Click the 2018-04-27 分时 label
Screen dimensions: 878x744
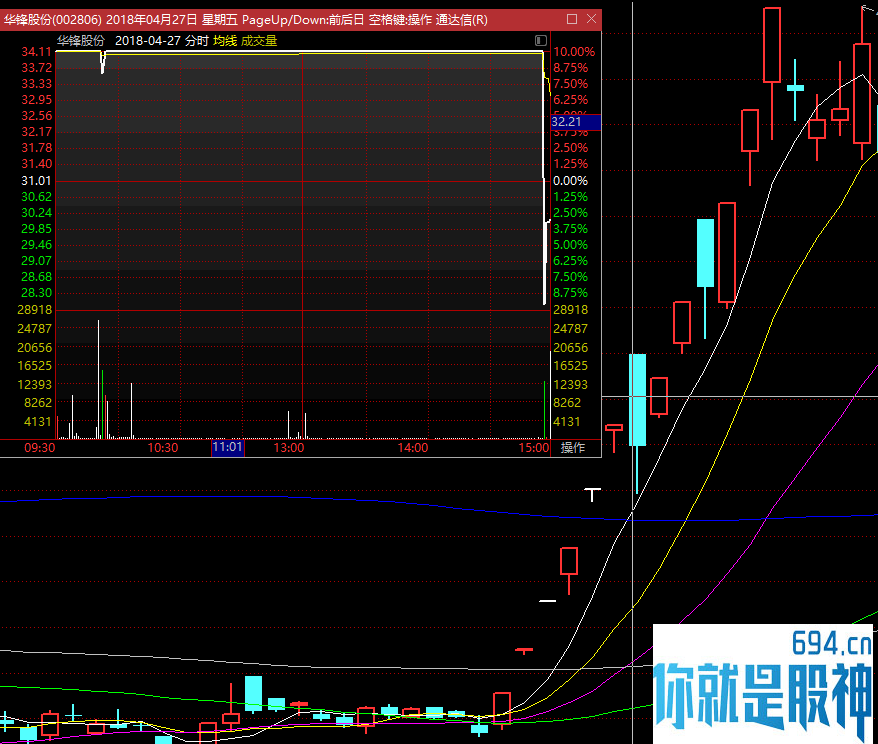coord(161,41)
